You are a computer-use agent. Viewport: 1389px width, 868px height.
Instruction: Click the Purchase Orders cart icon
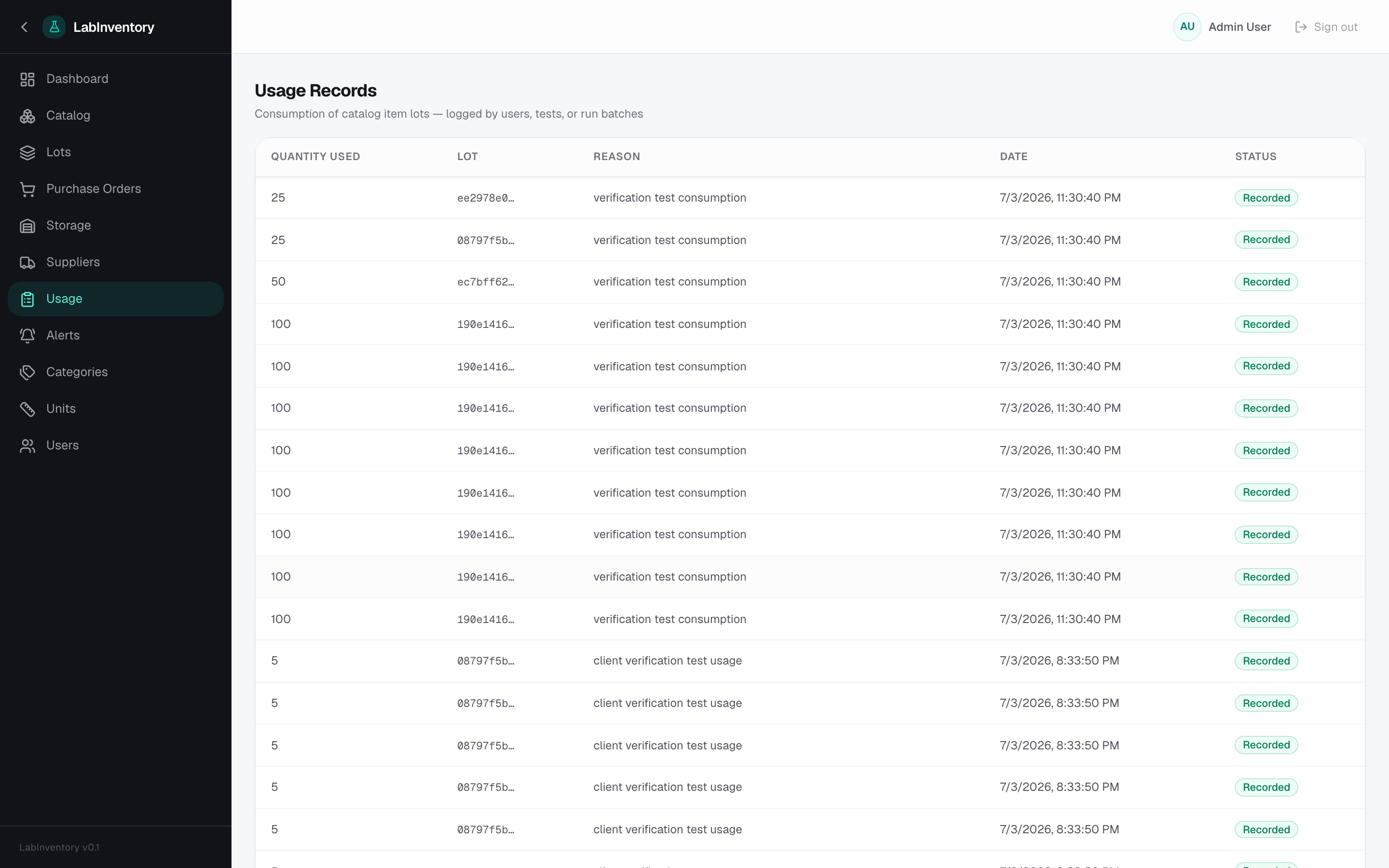(27, 189)
